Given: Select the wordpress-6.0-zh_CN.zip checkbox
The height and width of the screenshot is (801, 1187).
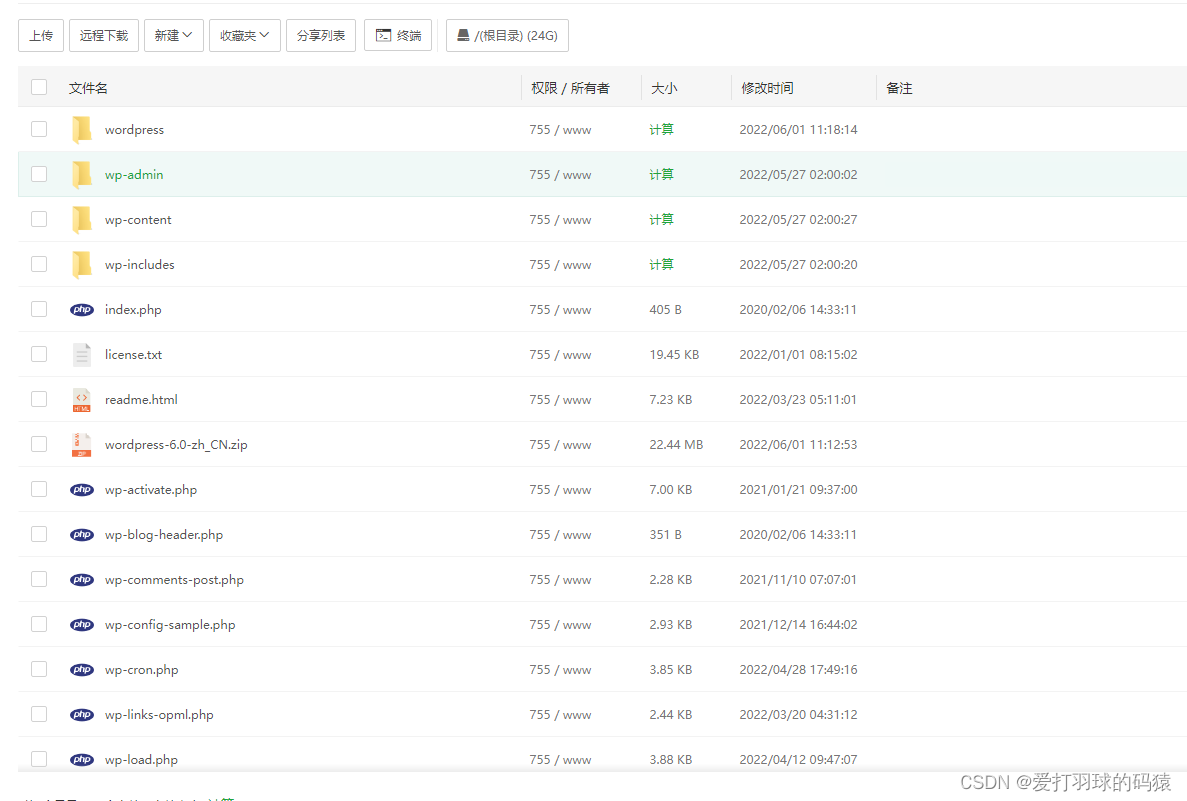Looking at the screenshot, I should coord(39,444).
